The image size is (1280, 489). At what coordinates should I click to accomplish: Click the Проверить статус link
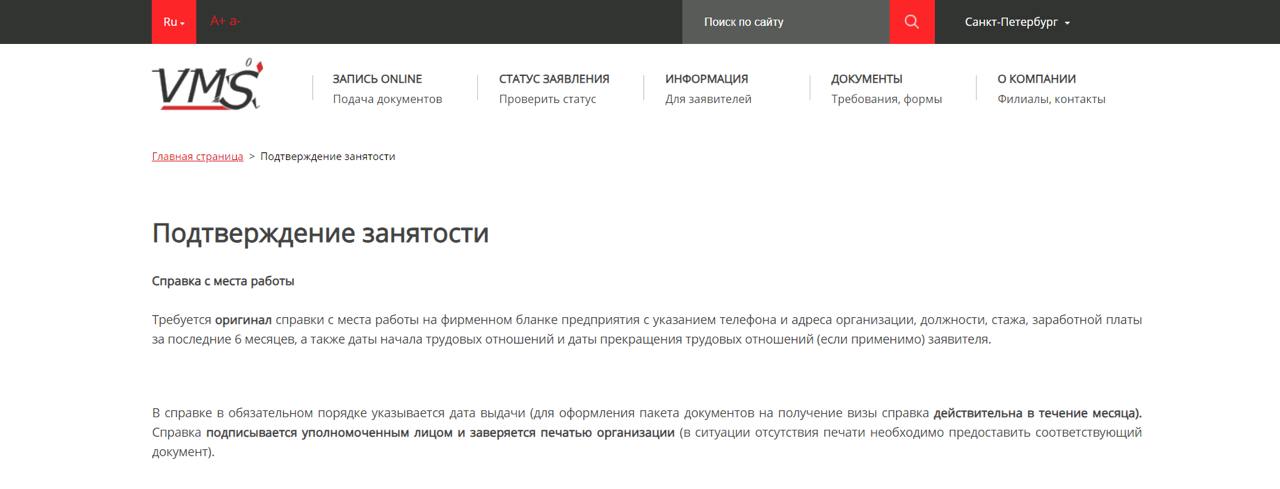(547, 99)
